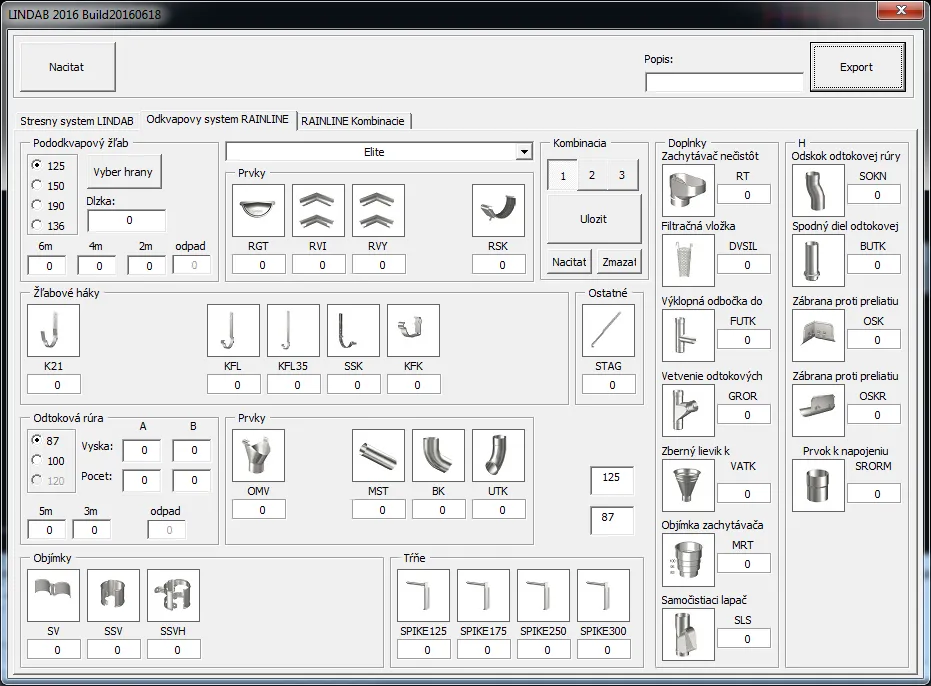931x686 pixels.
Task: Click the Zmazat button
Action: pos(619,262)
